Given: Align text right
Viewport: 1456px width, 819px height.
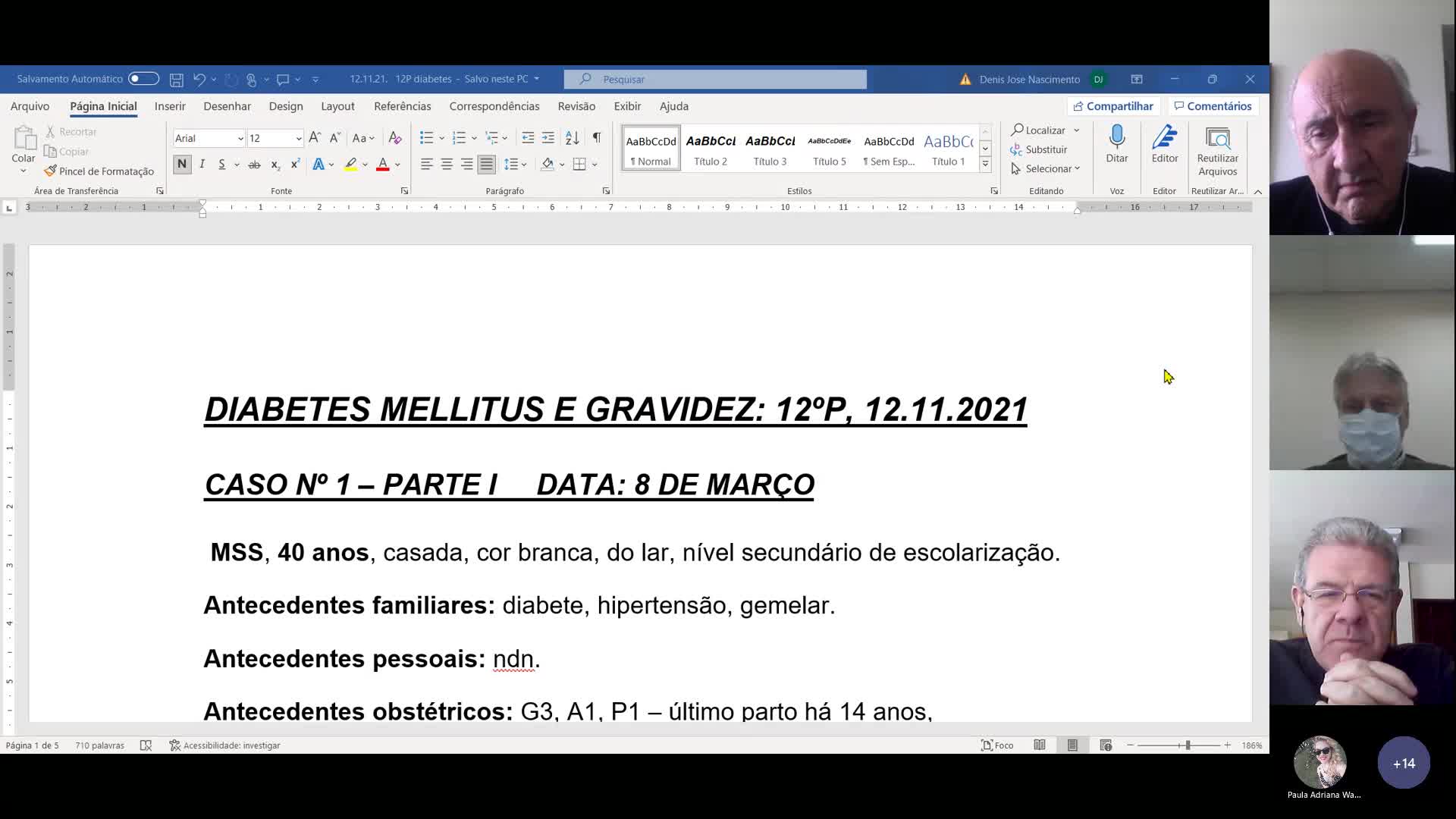Looking at the screenshot, I should [x=466, y=164].
